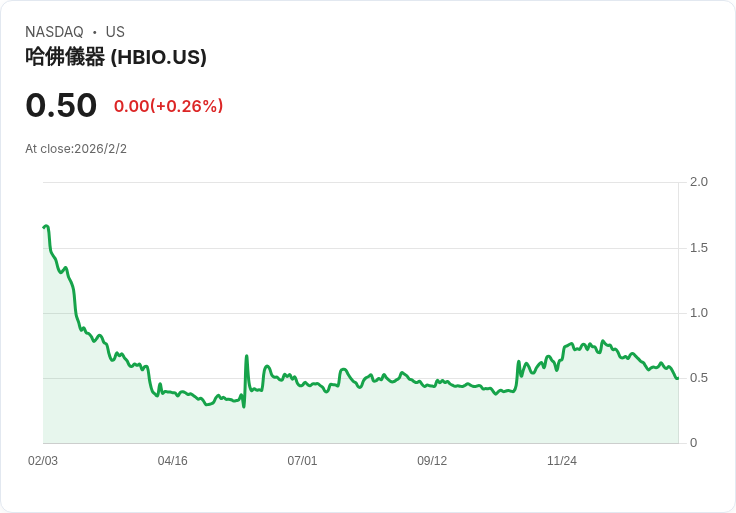Click the sharp price spike before 07/01
736x513 pixels.
pyautogui.click(x=246, y=356)
